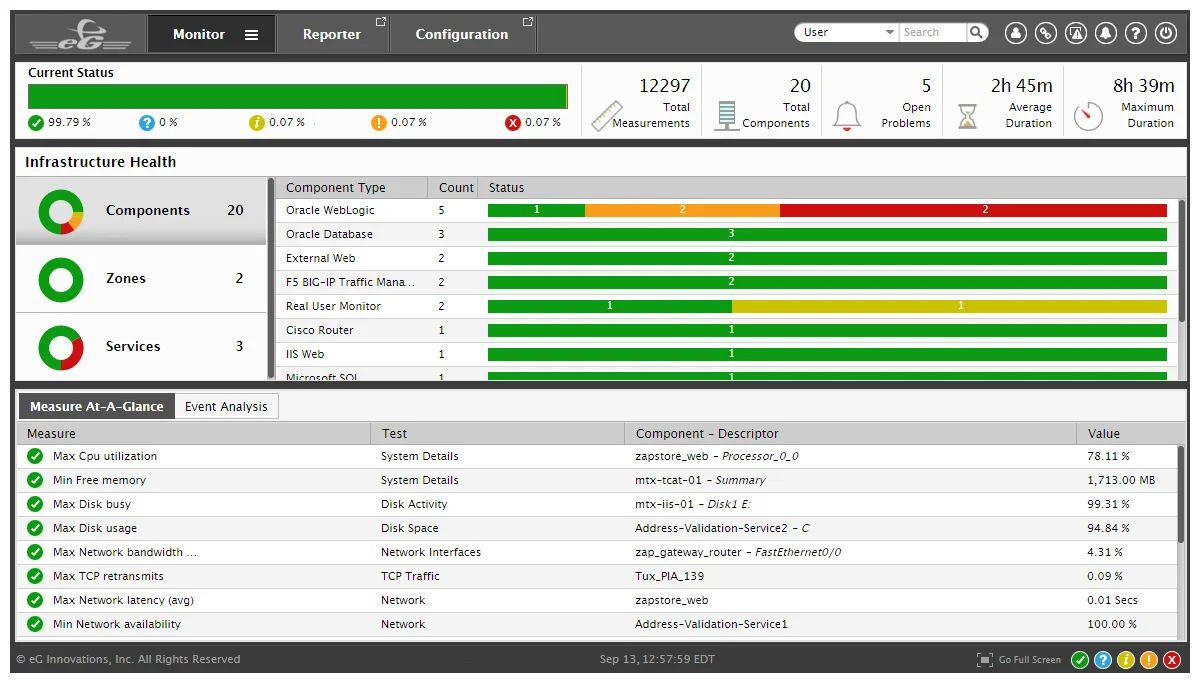The width and height of the screenshot is (1200, 683).
Task: Click the red X icon in Current Status
Action: point(513,123)
